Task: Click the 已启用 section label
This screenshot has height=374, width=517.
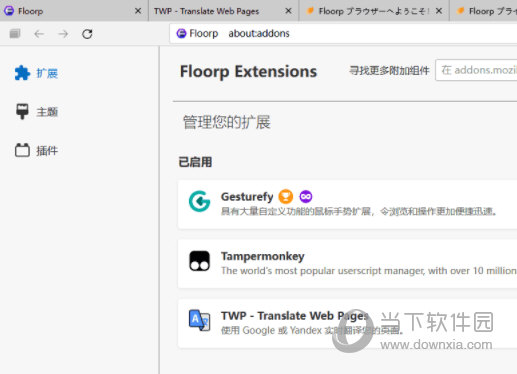Action: tap(195, 162)
